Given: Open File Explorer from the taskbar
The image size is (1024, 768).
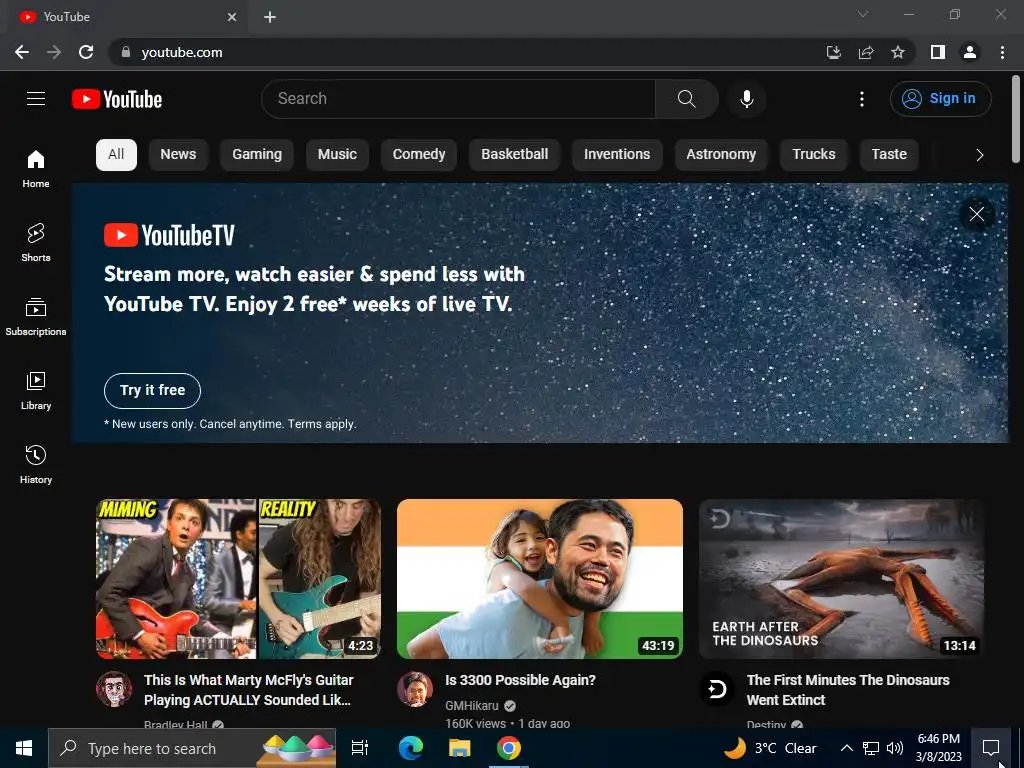Looking at the screenshot, I should tap(460, 748).
